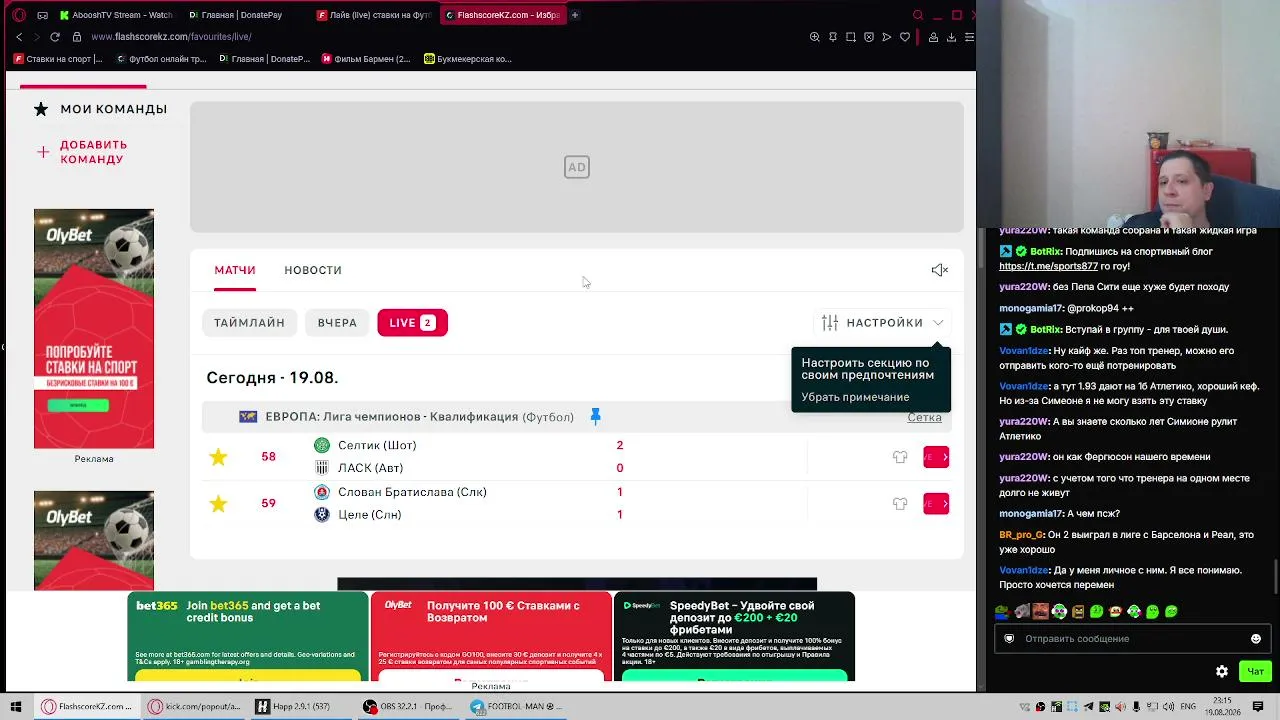Open the SpeedyBet deposit banner
This screenshot has width=1280, height=720.
click(734, 636)
